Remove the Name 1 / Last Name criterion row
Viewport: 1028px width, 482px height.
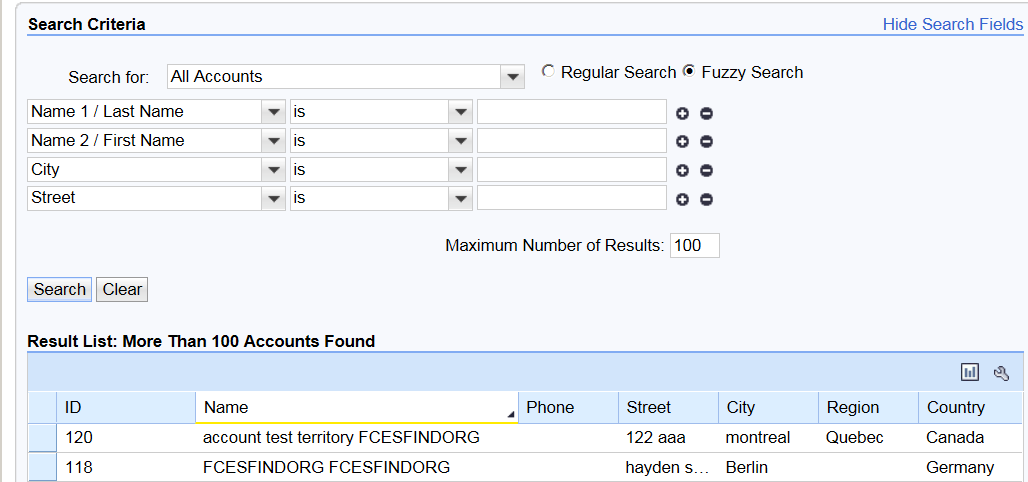706,113
